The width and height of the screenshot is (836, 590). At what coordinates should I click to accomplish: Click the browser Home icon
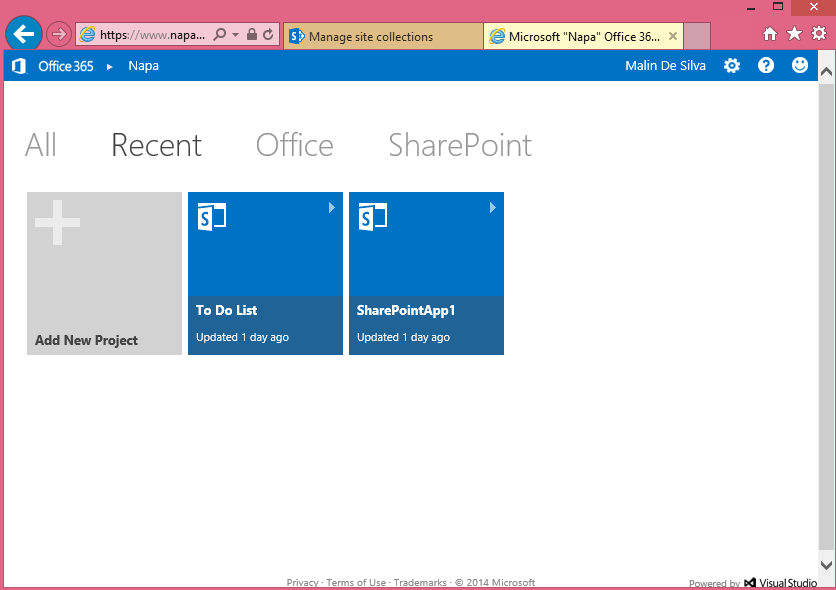click(x=769, y=34)
